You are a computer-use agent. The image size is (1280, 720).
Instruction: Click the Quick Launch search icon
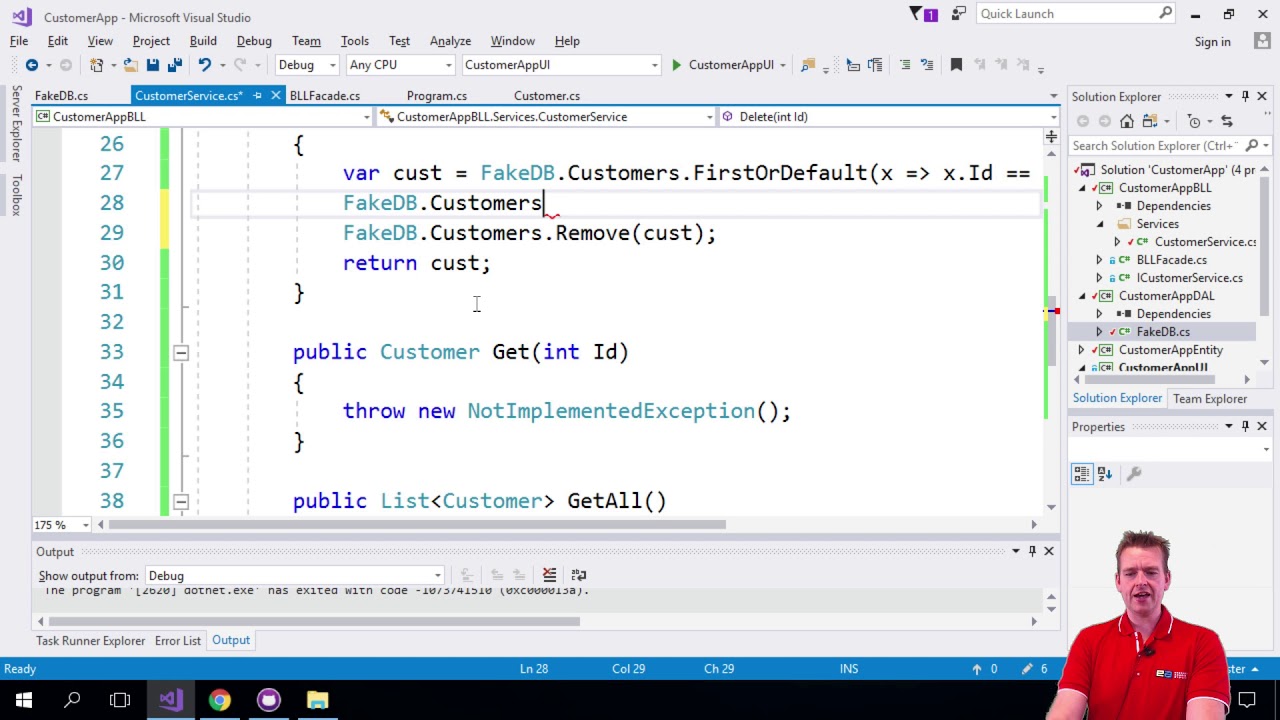(1166, 14)
